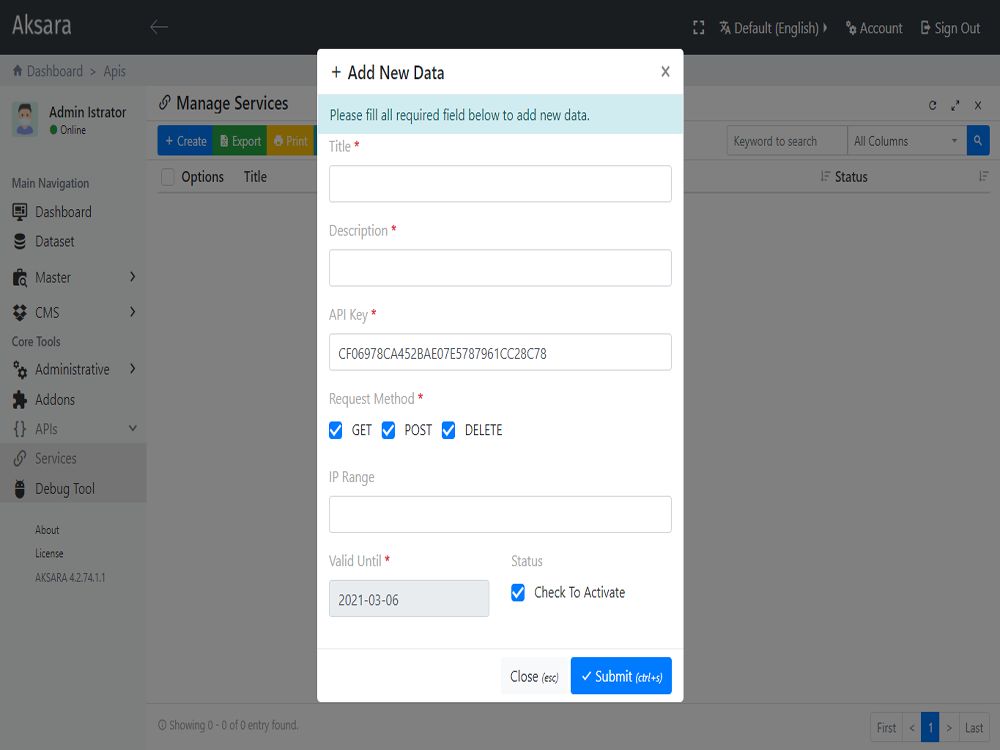Viewport: 1000px width, 750px height.
Task: Click the Valid Until date field
Action: point(409,599)
